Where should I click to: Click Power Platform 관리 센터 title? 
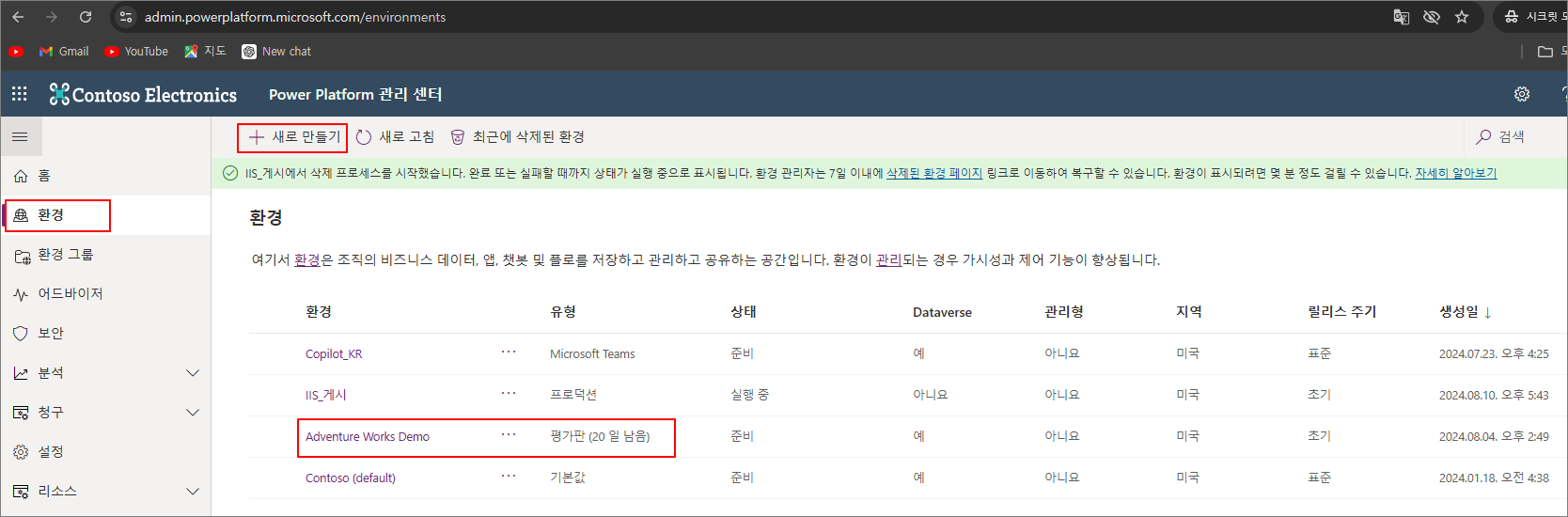(355, 94)
